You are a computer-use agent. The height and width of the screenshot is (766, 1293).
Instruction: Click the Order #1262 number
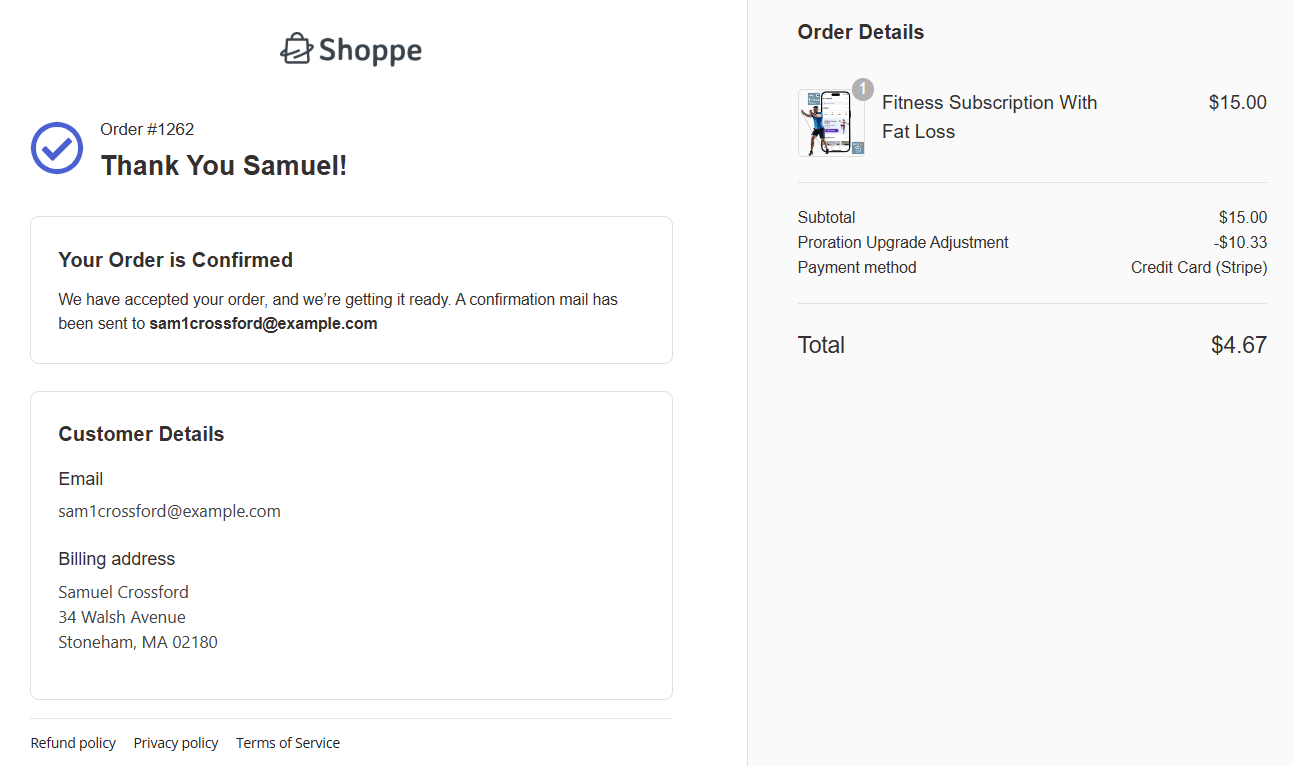pos(147,129)
